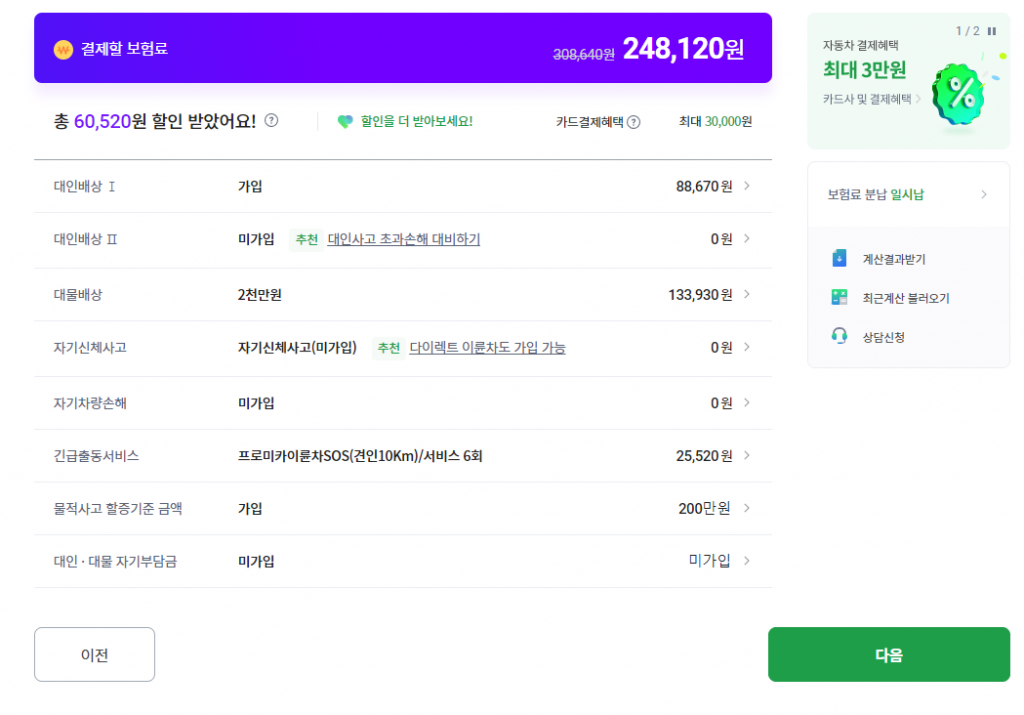Click the discount help question mark icon

click(x=272, y=121)
